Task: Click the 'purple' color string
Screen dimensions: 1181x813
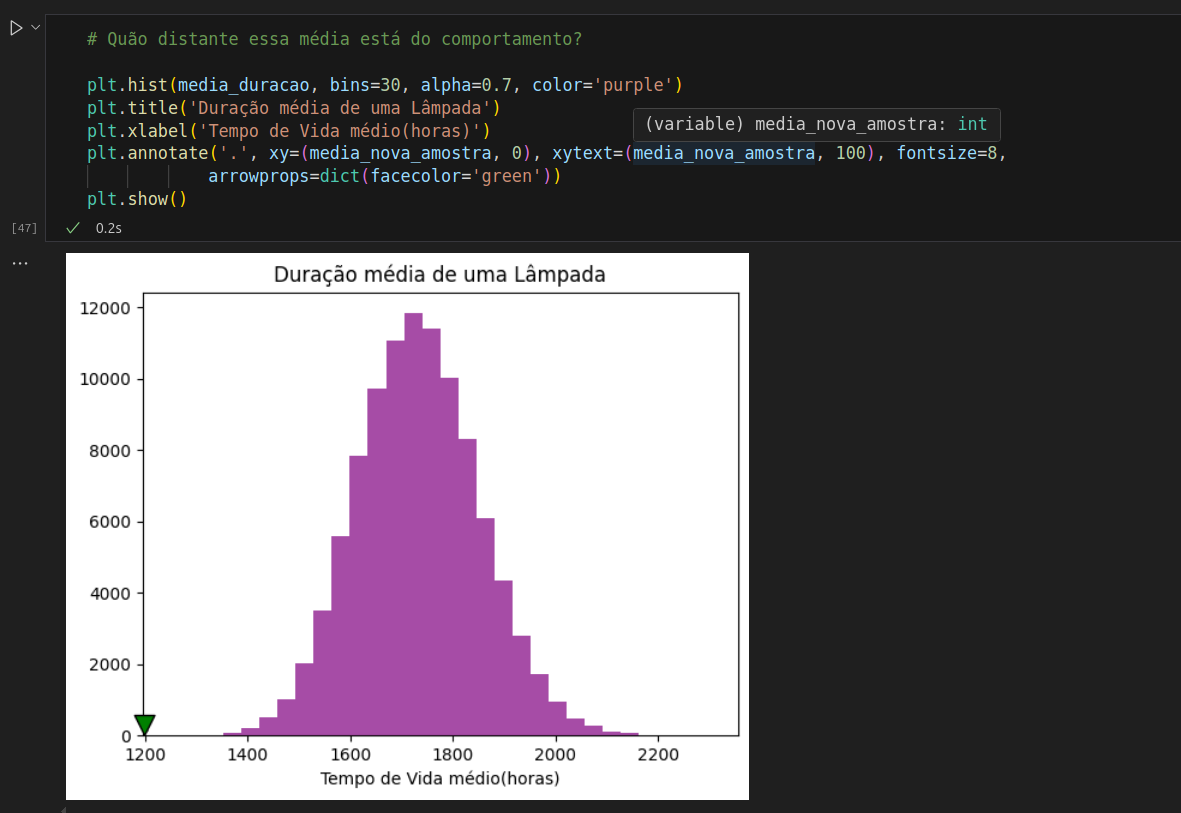Action: pyautogui.click(x=633, y=85)
